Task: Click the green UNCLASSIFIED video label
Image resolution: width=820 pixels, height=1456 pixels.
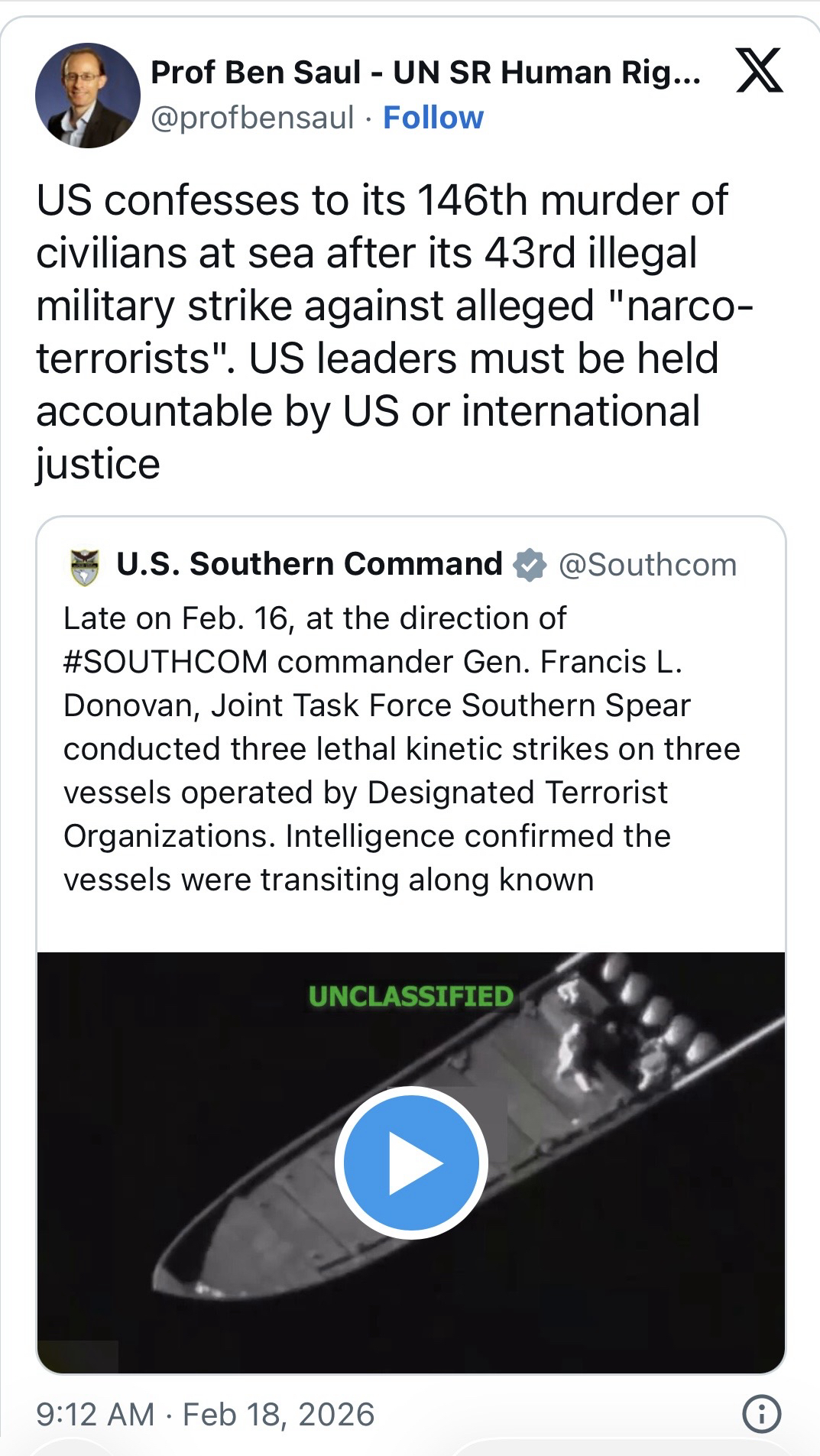Action: [410, 997]
